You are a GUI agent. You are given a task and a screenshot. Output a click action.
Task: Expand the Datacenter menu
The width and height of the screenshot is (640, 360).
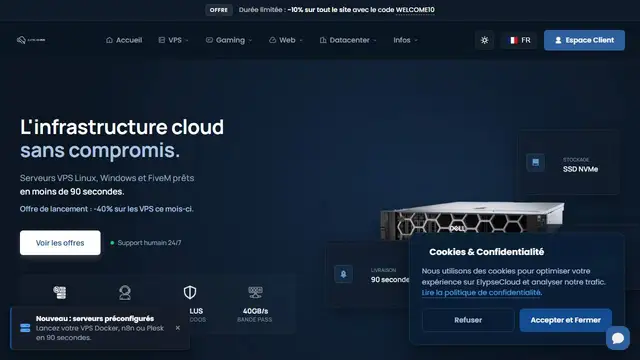(x=348, y=40)
